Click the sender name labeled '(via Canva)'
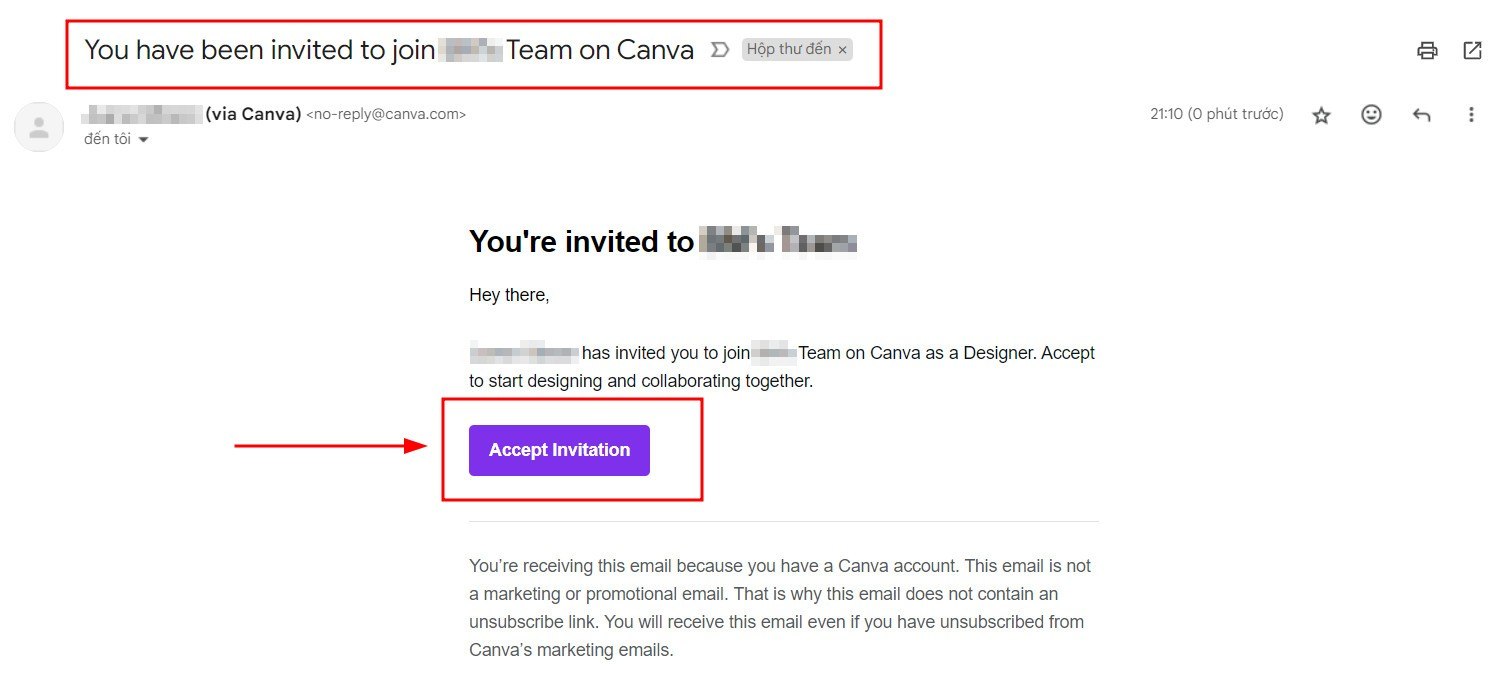Screen dimensions: 1500x674 pyautogui.click(x=252, y=114)
